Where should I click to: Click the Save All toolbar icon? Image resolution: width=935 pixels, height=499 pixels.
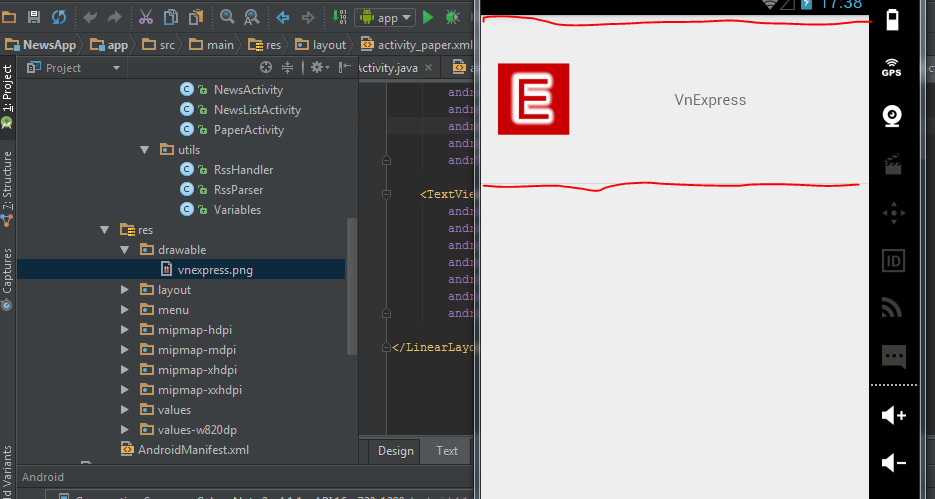click(34, 17)
